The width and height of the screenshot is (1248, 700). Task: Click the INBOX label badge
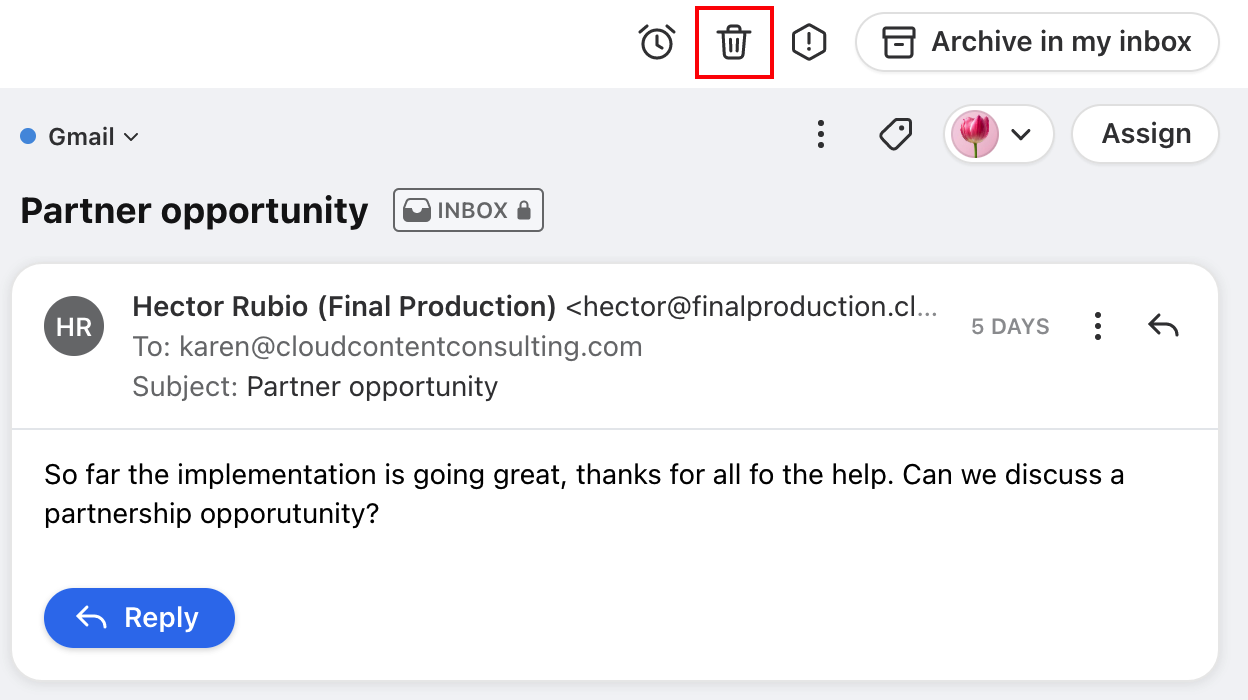coord(467,211)
